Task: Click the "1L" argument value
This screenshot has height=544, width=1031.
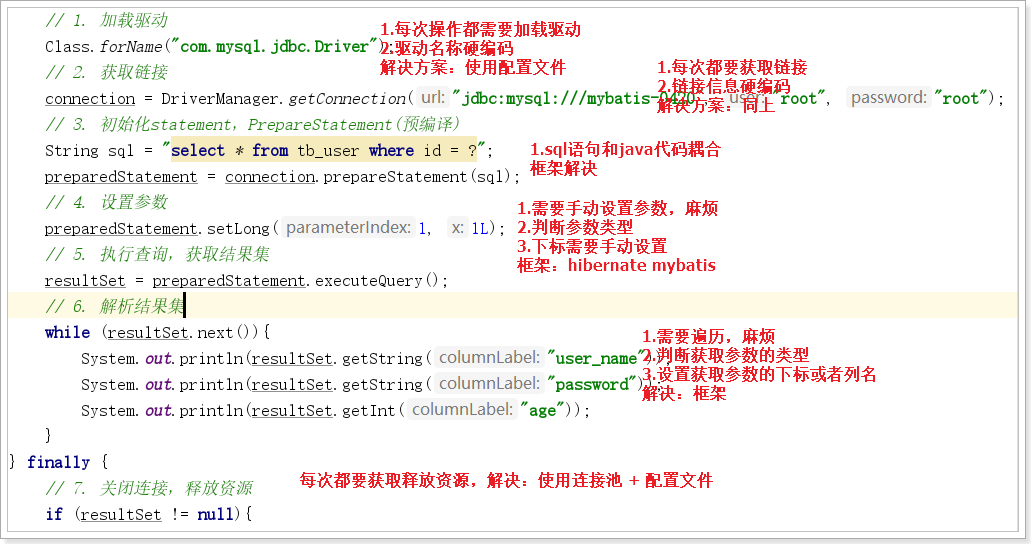Action: (480, 229)
